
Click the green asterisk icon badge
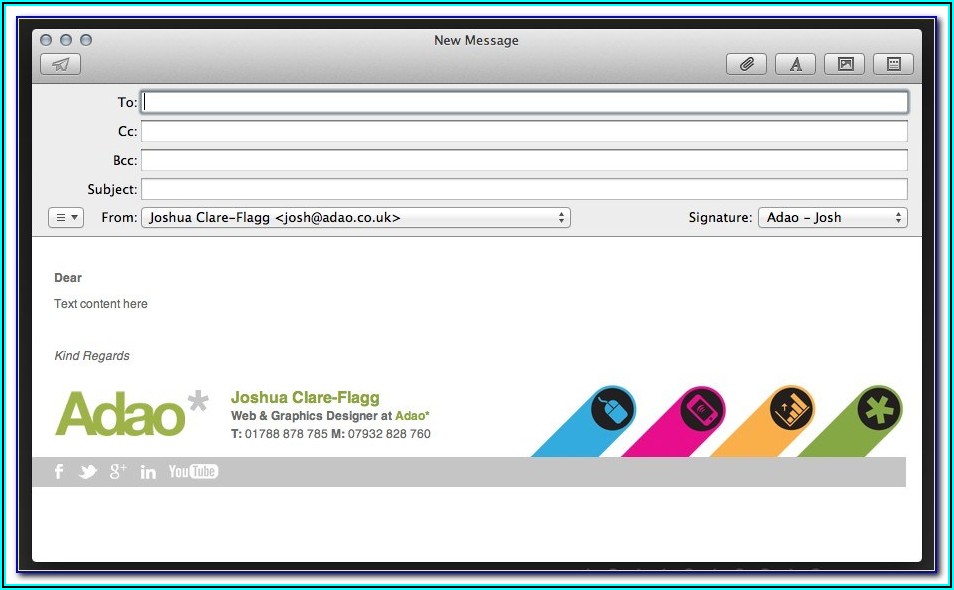pos(880,408)
